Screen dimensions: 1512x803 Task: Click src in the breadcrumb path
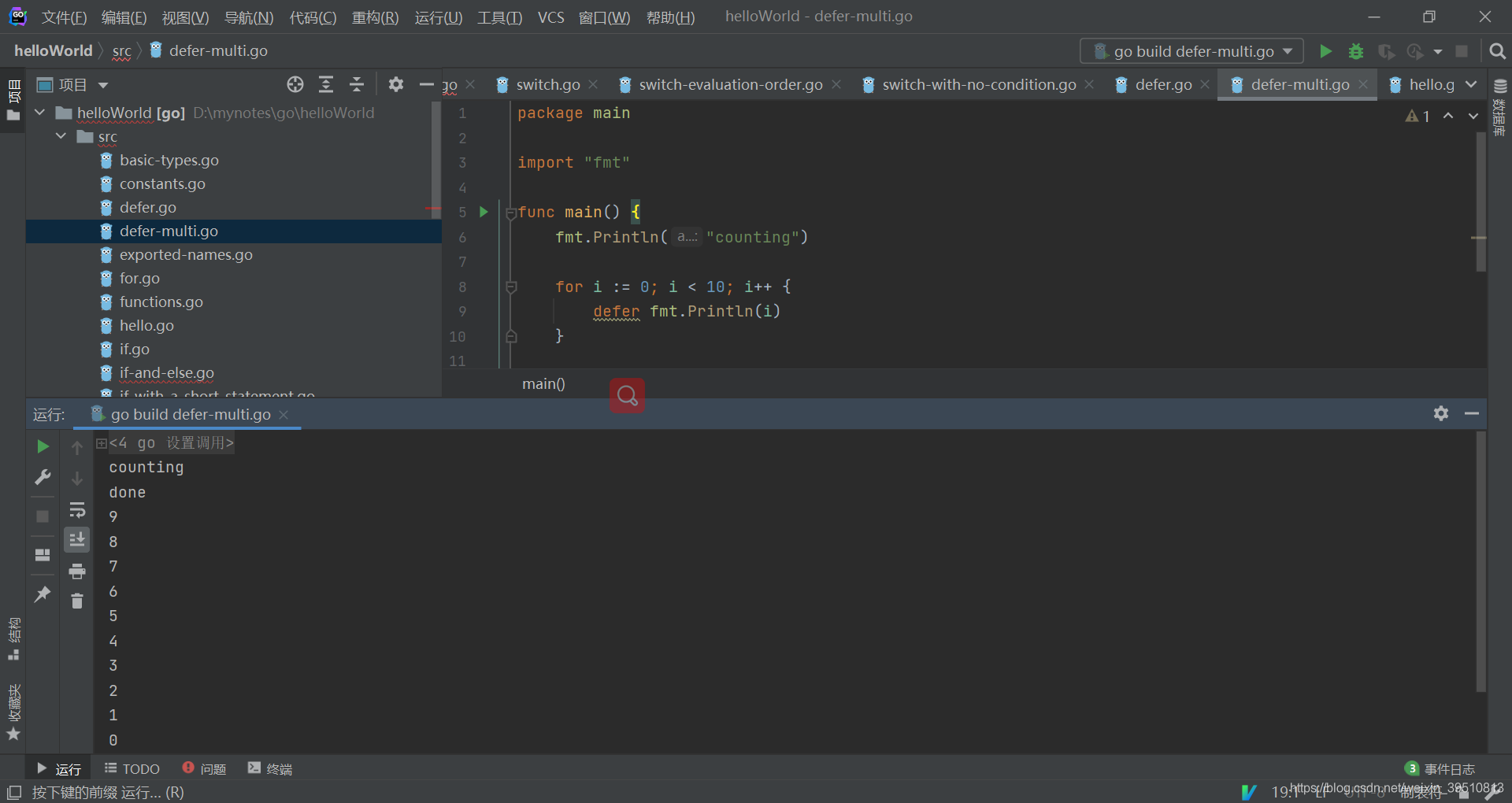122,51
